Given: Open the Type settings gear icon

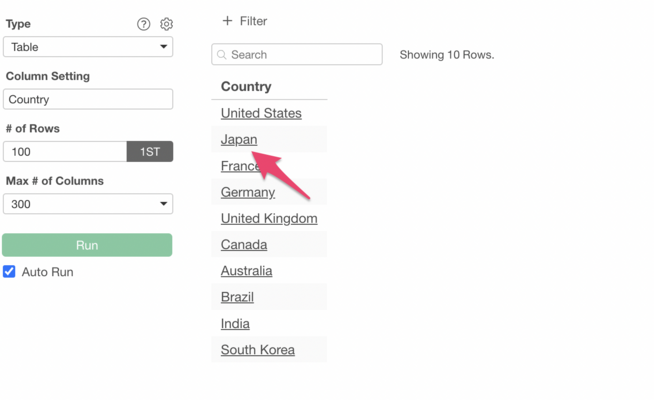Looking at the screenshot, I should tap(166, 24).
